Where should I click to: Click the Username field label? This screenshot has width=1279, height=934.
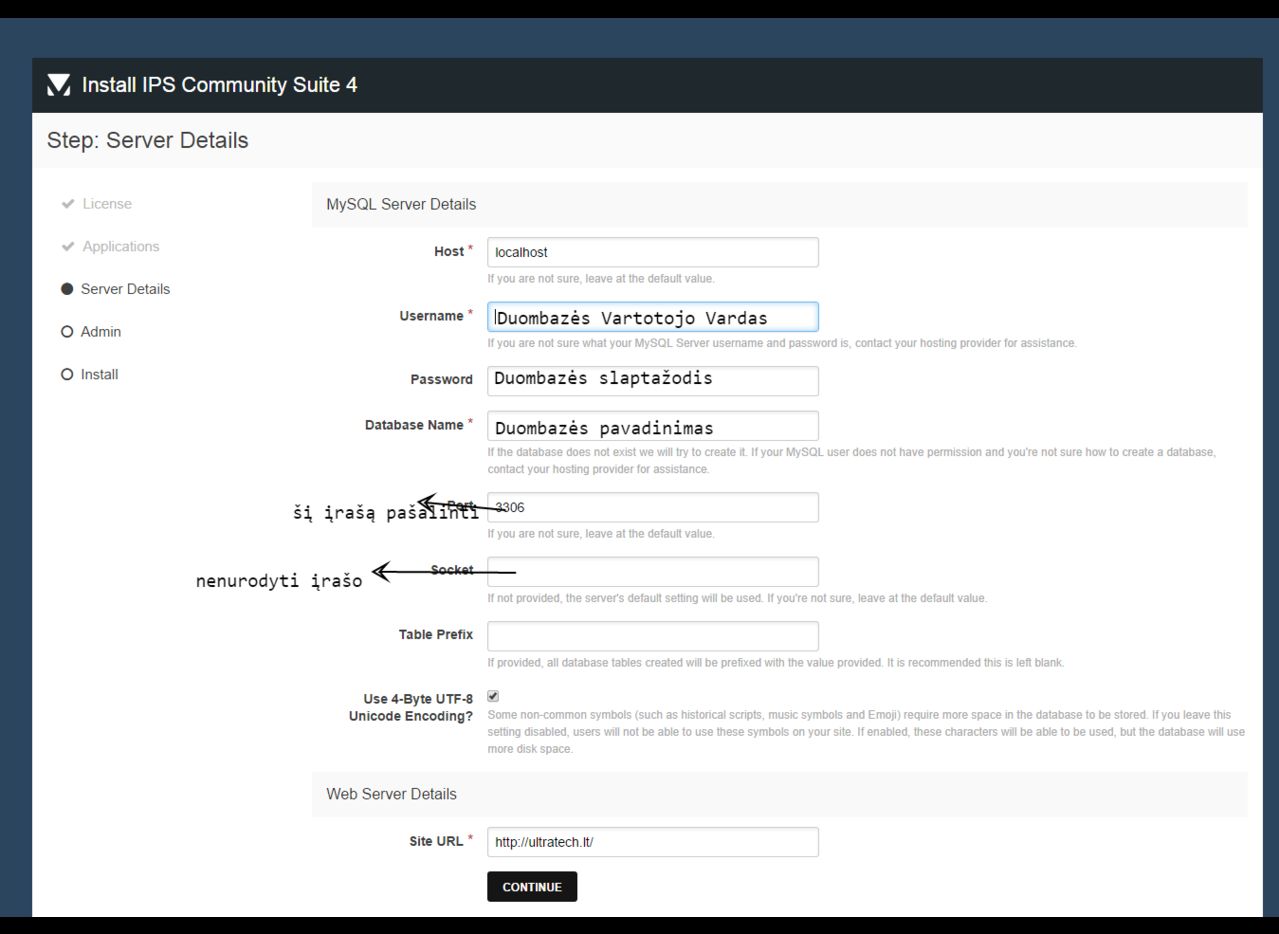pyautogui.click(x=432, y=316)
